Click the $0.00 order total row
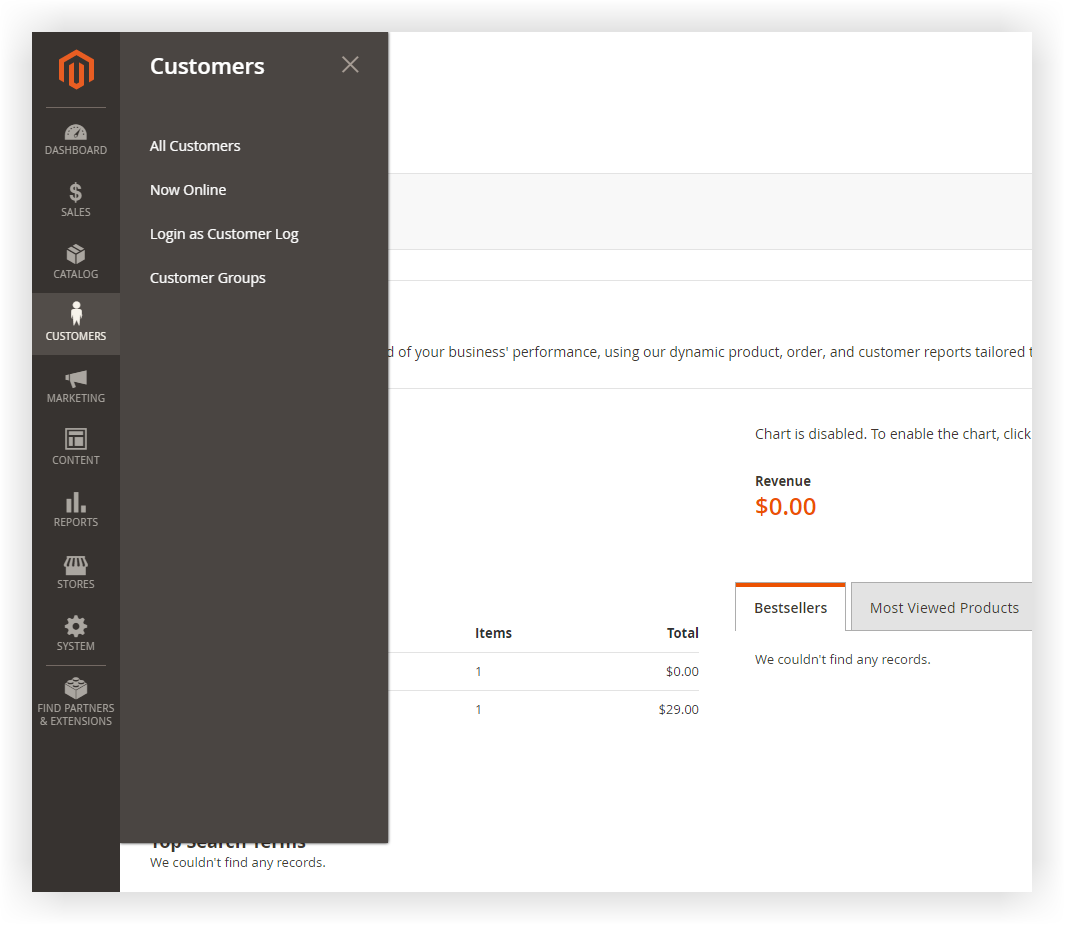 coord(681,672)
